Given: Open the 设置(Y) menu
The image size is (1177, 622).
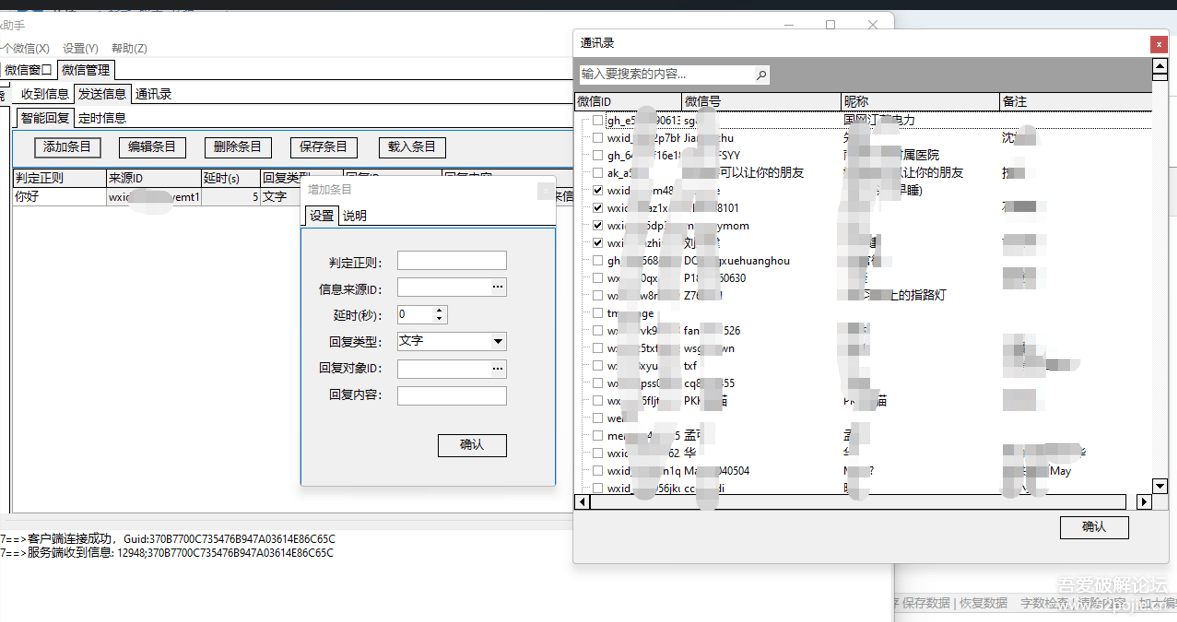Looking at the screenshot, I should coord(80,48).
